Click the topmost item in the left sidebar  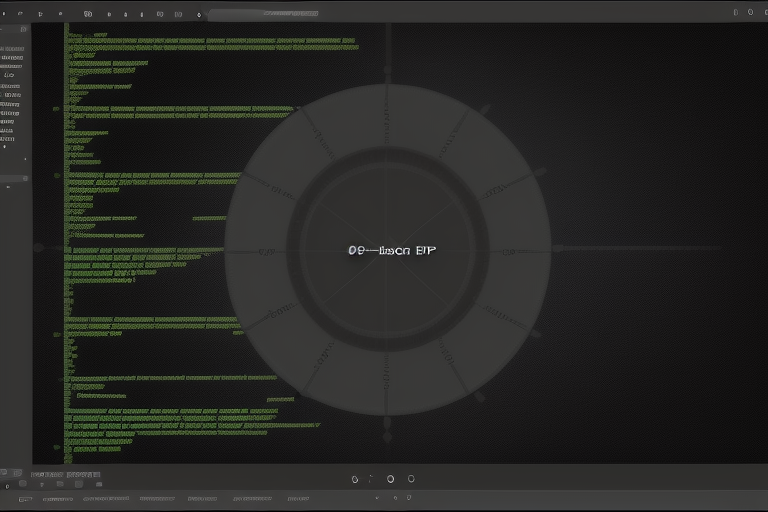tap(12, 48)
